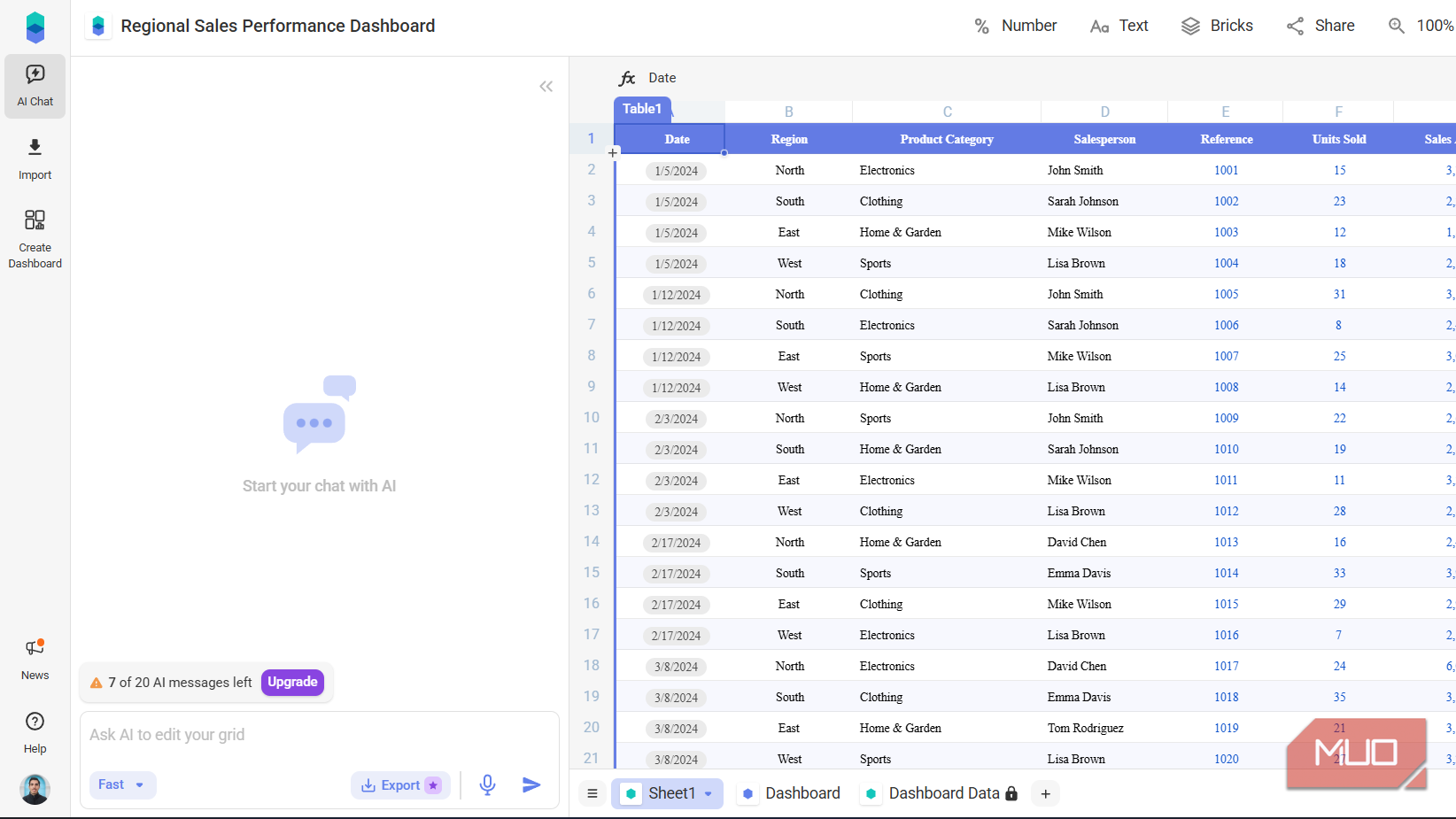Click the document icon beside the title

tap(98, 26)
